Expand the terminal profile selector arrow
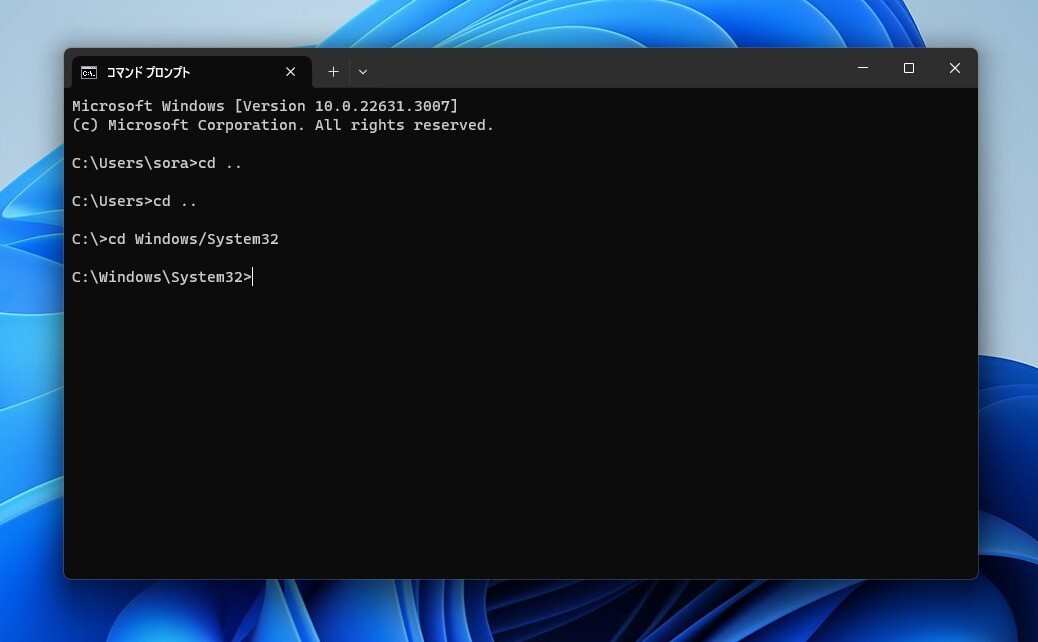Screen dimensions: 1038x642 362,71
